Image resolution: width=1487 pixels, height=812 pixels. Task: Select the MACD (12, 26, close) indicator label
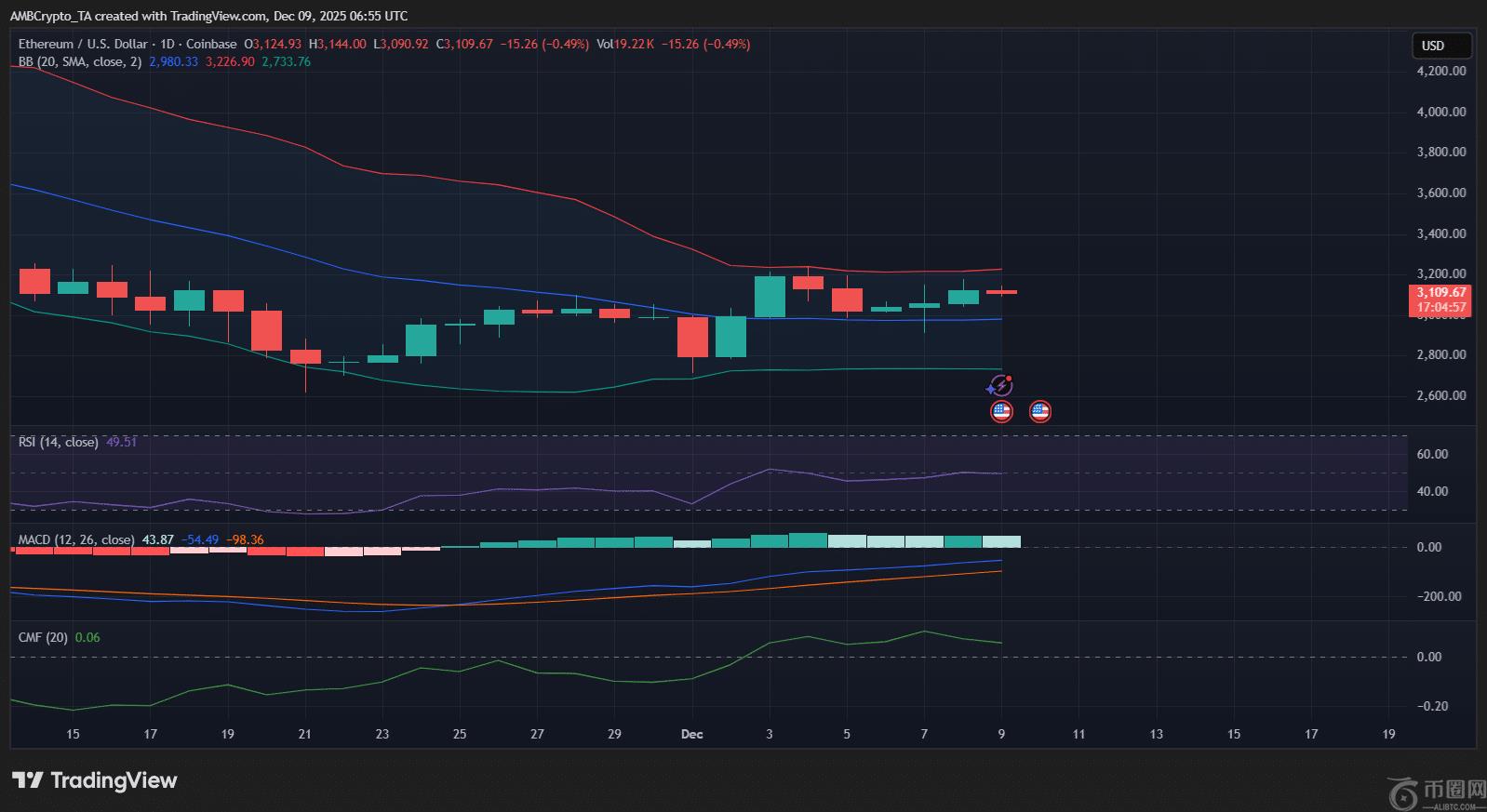[x=76, y=539]
